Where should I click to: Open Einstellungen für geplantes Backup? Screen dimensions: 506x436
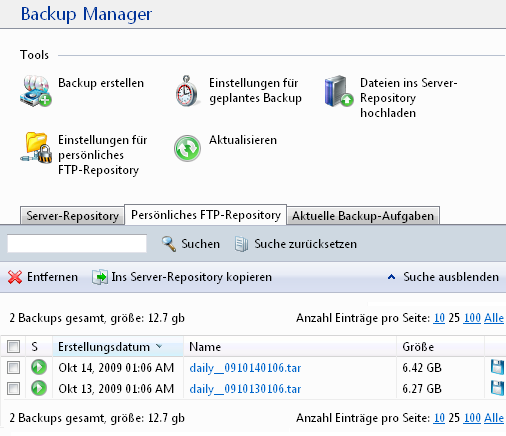pyautogui.click(x=255, y=90)
